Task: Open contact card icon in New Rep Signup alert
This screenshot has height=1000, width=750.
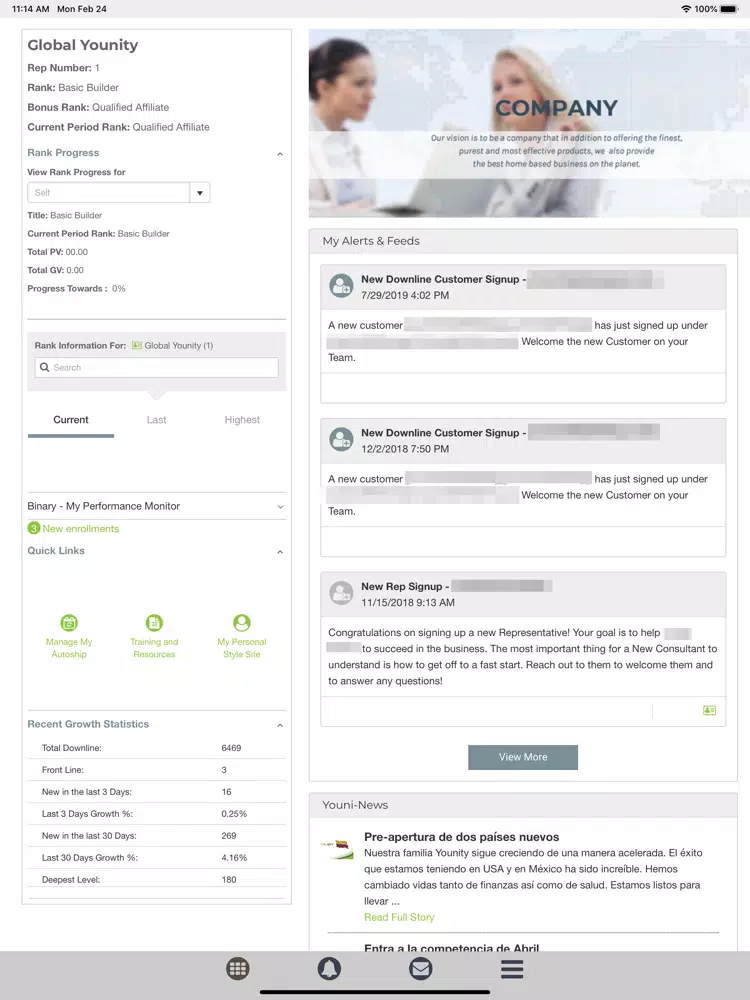Action: click(x=709, y=710)
